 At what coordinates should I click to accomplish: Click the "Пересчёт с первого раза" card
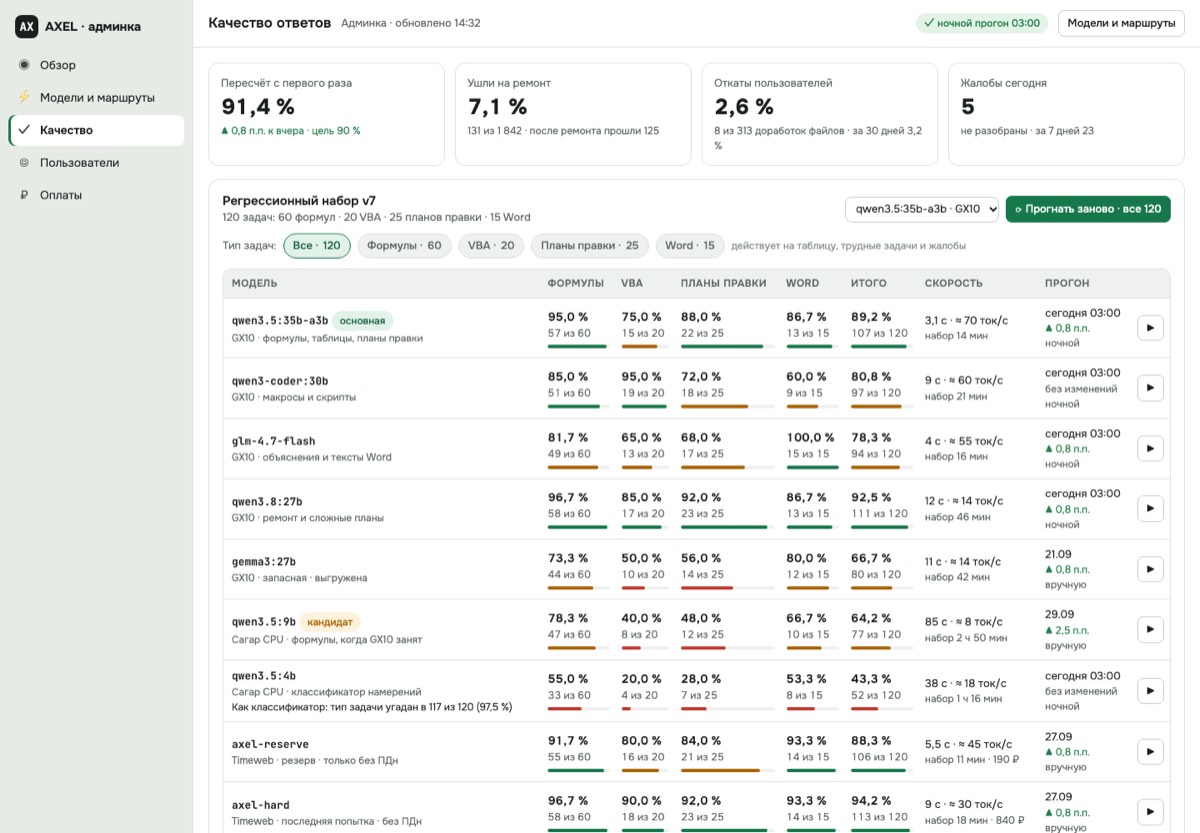pyautogui.click(x=326, y=114)
